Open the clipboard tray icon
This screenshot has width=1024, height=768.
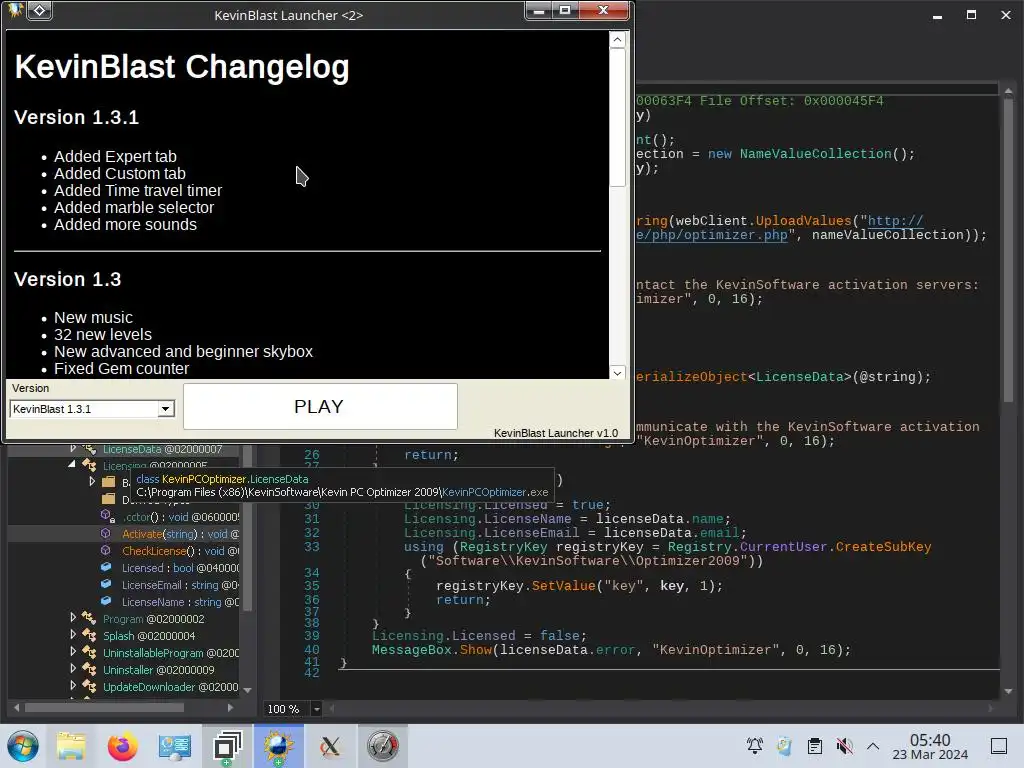tap(814, 745)
